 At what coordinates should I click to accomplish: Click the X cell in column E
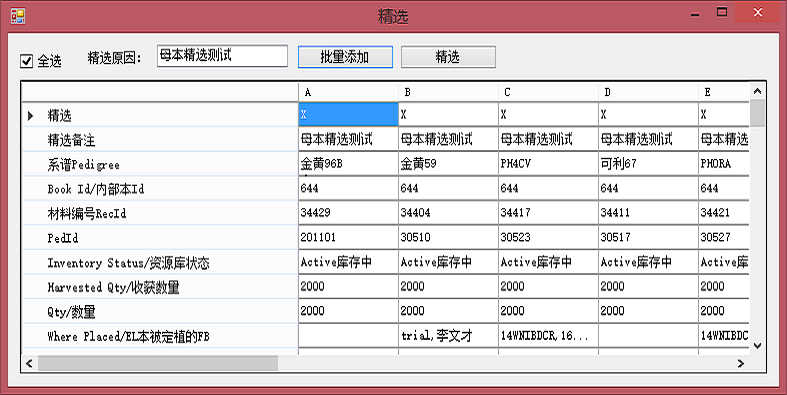(x=724, y=114)
